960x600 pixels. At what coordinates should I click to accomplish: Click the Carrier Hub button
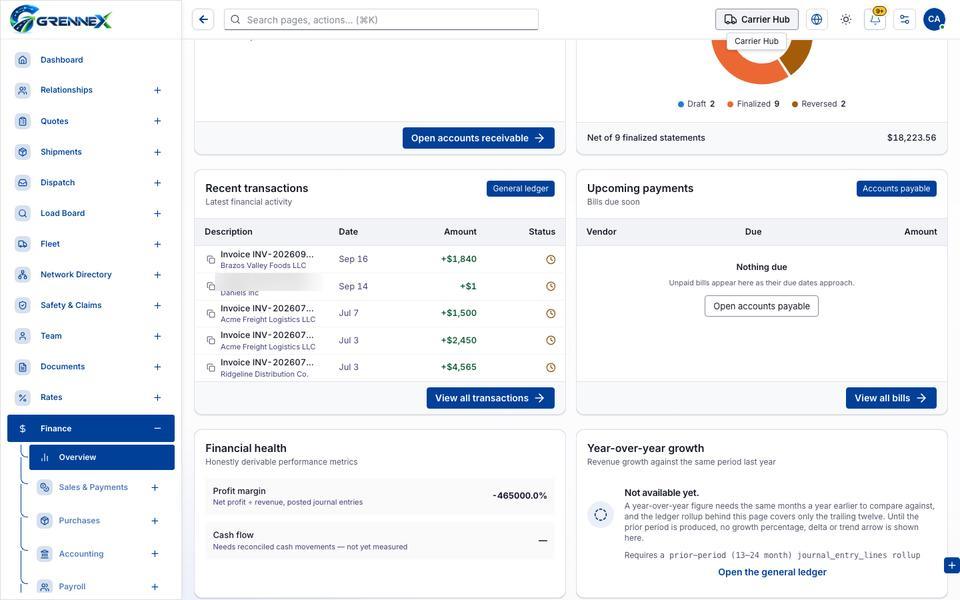757,20
